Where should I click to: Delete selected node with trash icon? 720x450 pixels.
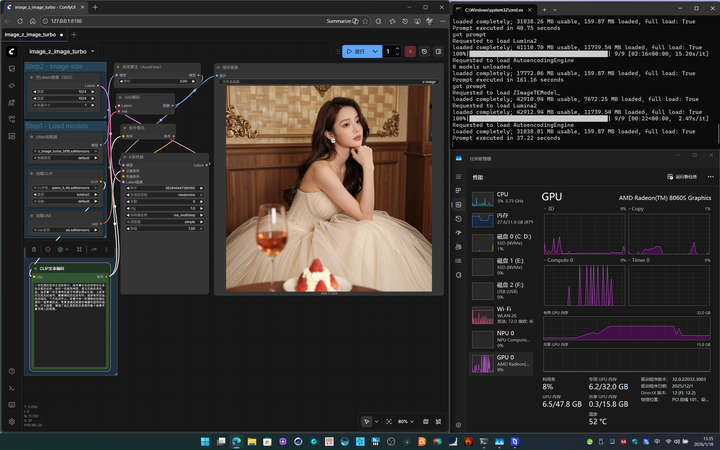pos(34,249)
